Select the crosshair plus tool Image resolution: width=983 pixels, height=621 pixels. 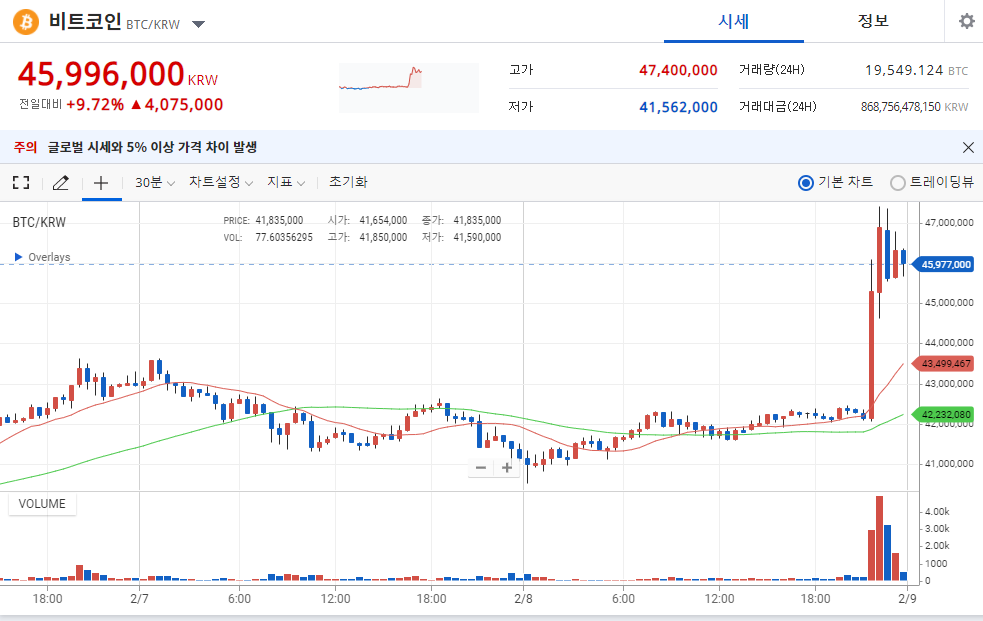101,182
